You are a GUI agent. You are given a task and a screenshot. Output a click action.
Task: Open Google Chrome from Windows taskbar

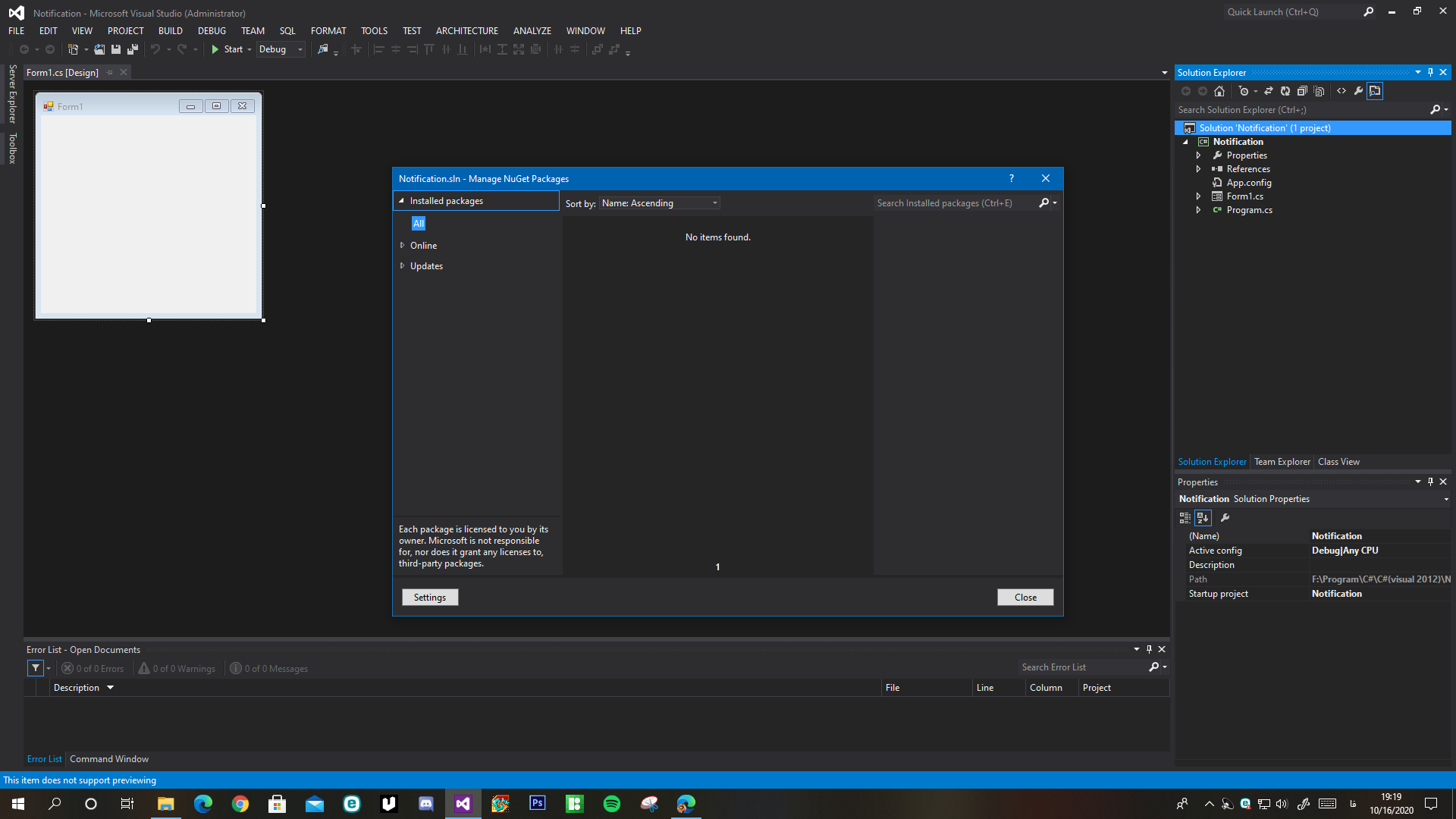point(240,804)
